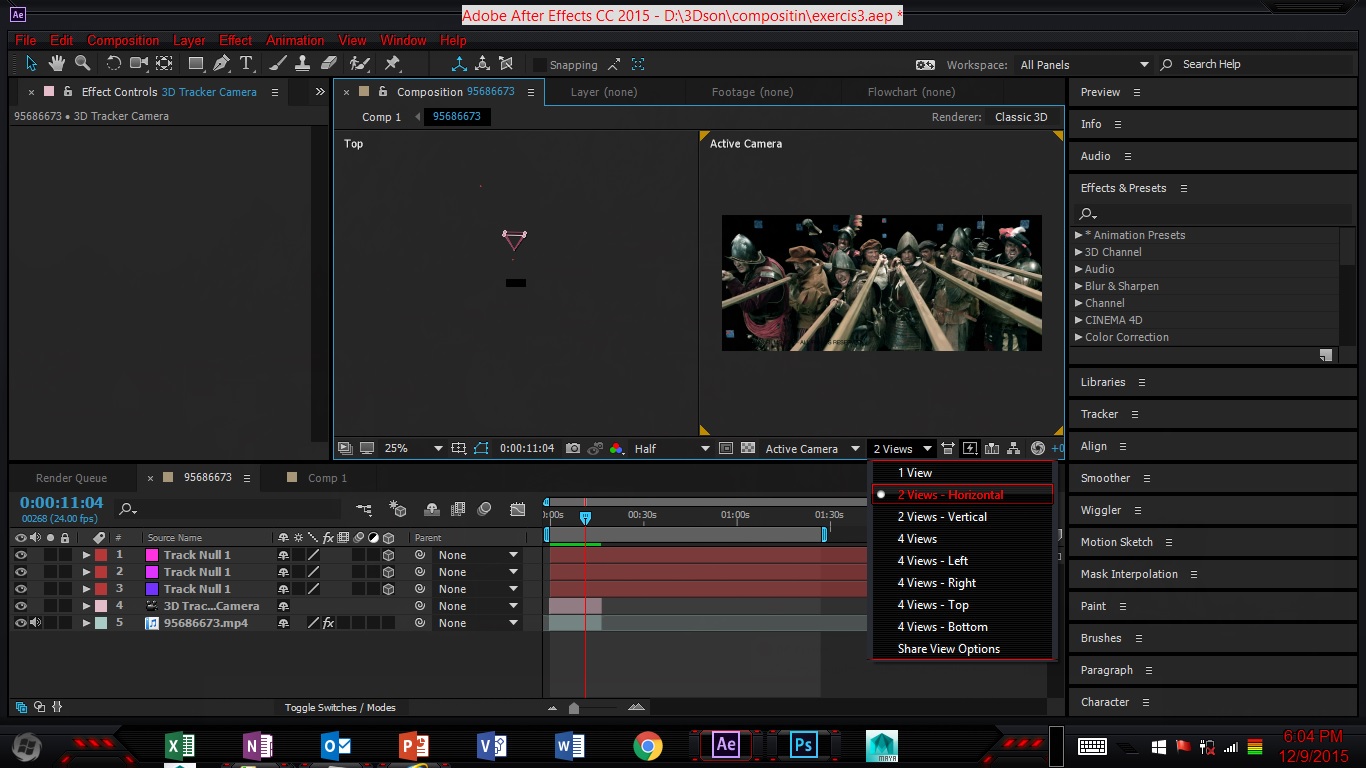Select the Selection arrow tool
Screen dimensions: 1366x768
[x=31, y=63]
